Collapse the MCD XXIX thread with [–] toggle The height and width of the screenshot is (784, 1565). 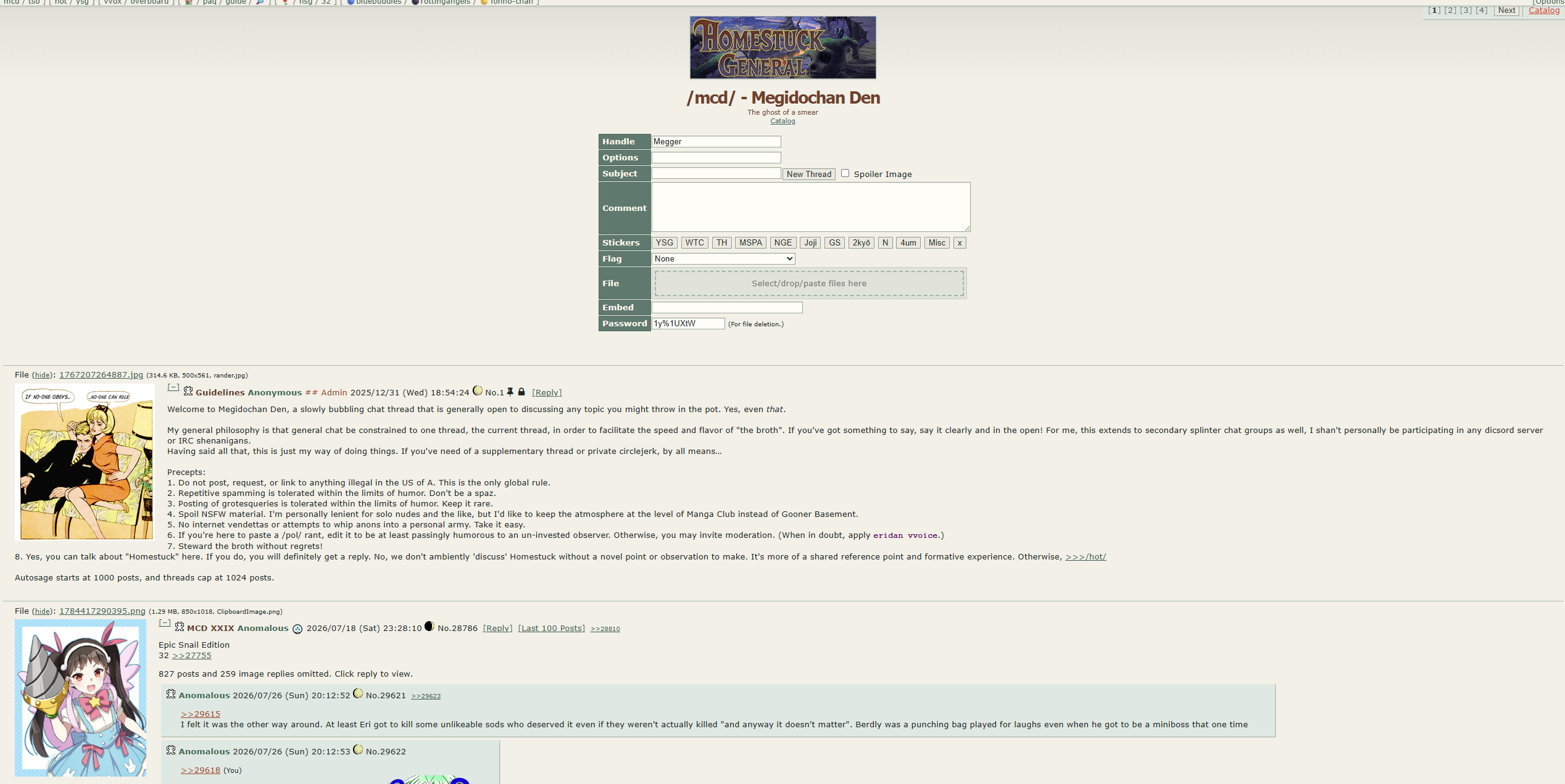click(x=165, y=624)
